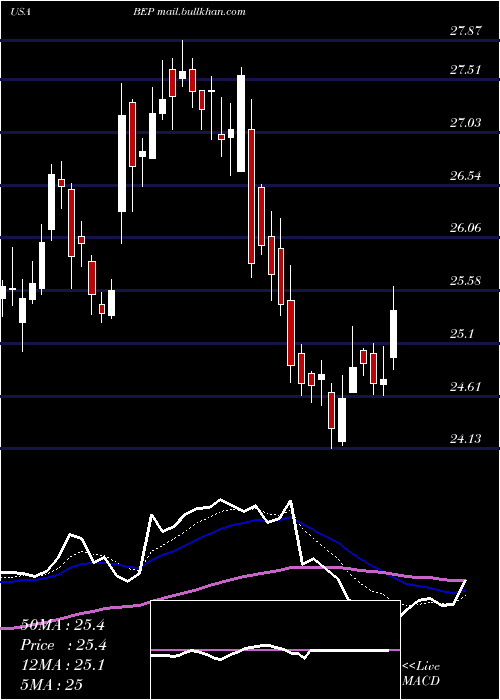Viewport: 500px width, 700px height.
Task: Click inside the MACD inset chart box
Action: [x=275, y=650]
